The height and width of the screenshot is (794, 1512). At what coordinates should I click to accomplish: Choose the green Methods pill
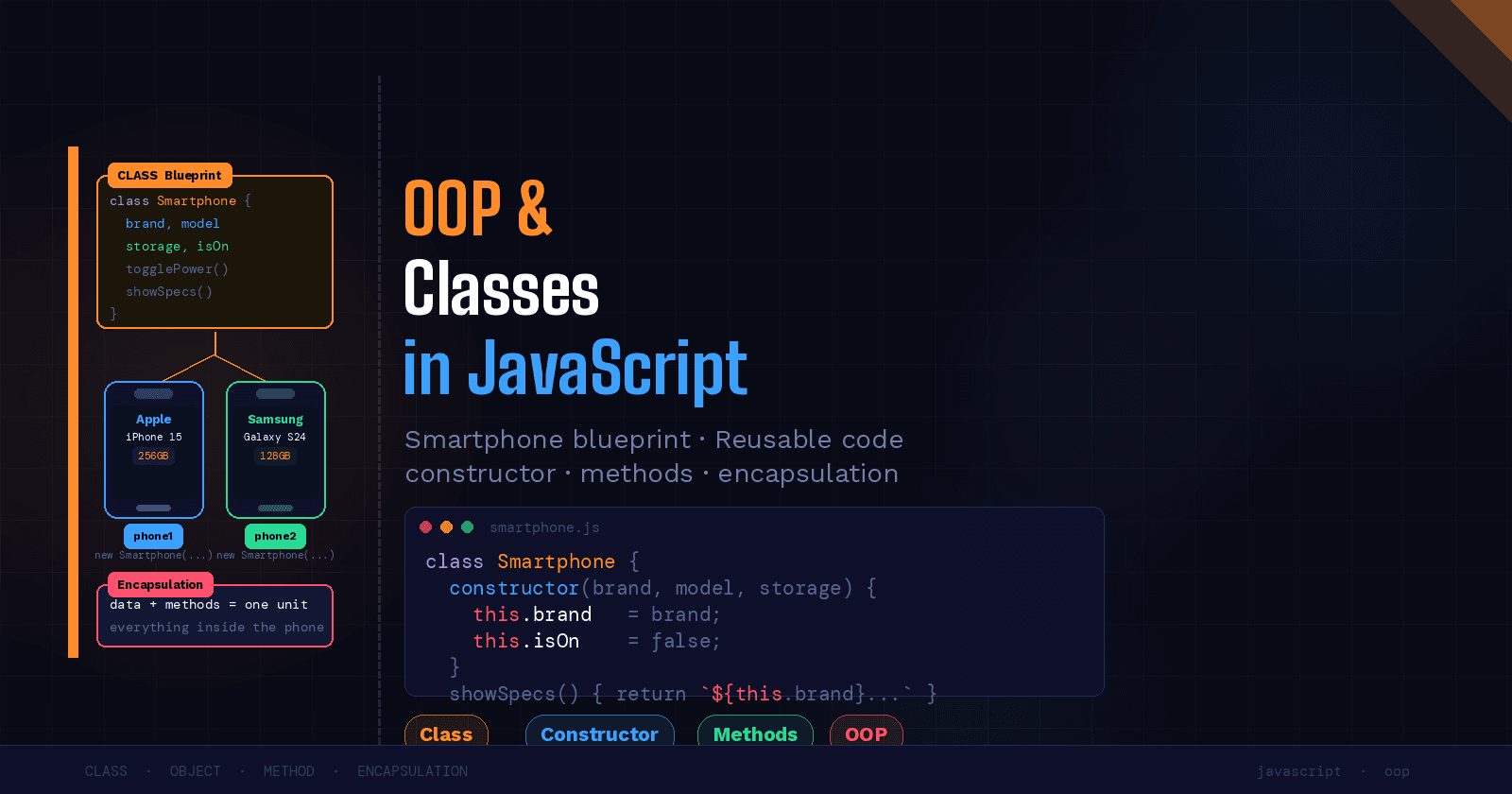click(755, 733)
